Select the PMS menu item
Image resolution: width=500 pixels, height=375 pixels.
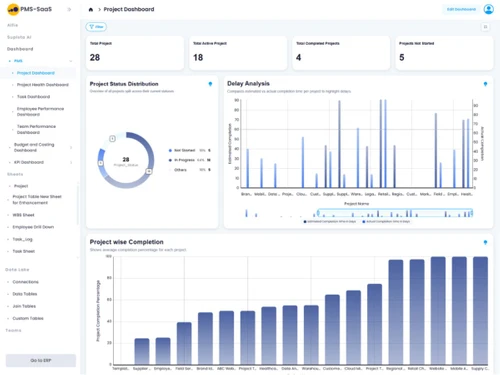[18, 61]
